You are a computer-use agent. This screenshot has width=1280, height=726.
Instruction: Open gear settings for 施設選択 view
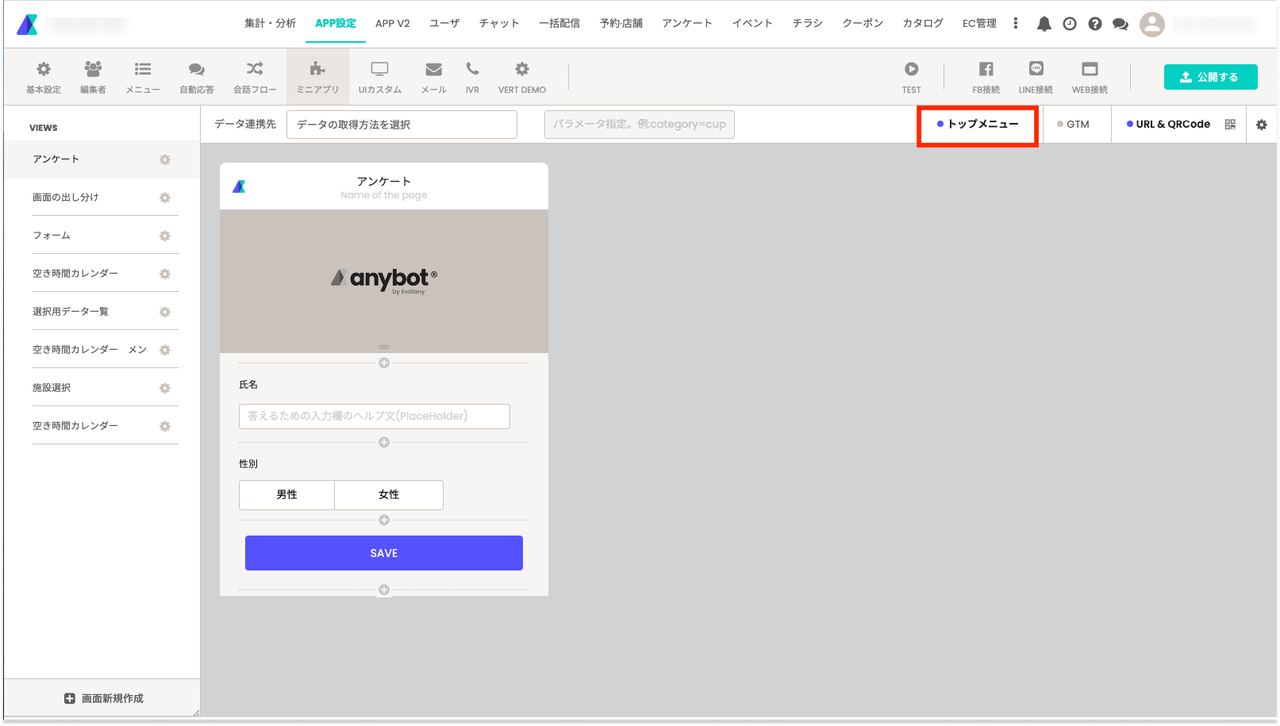165,388
